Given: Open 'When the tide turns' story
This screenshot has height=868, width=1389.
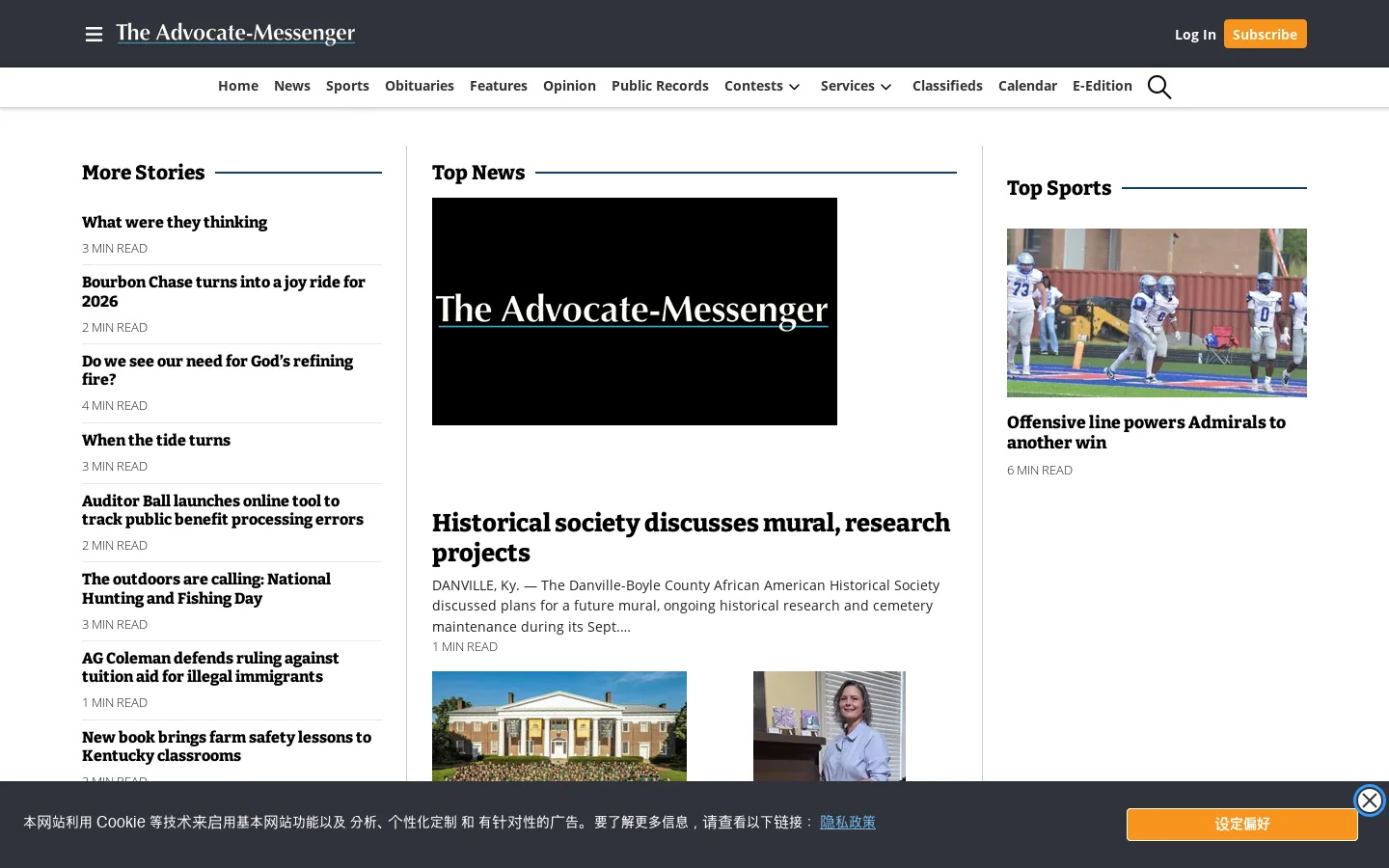Looking at the screenshot, I should 156,440.
